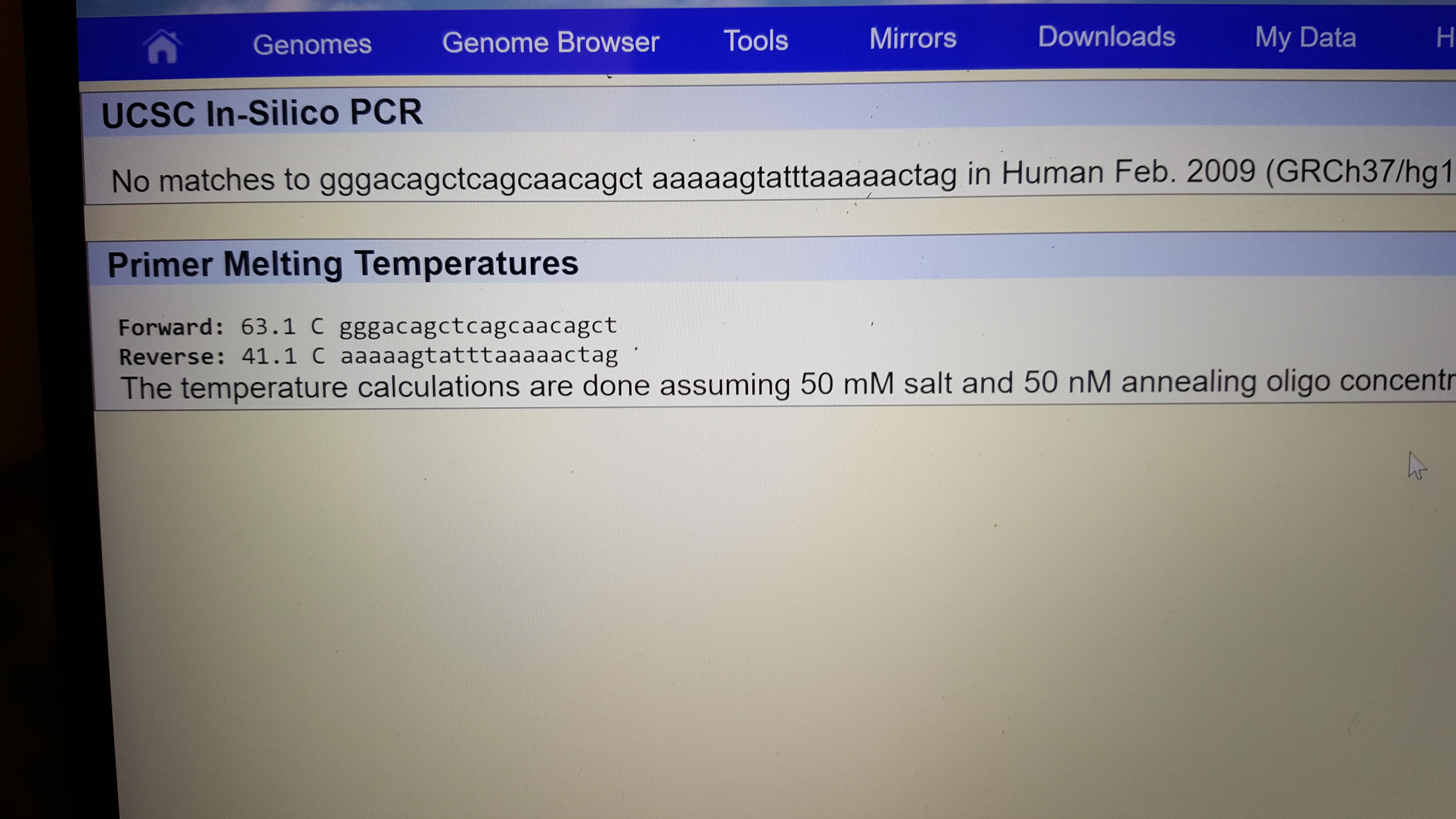Open the Genome Browser menu
The height and width of the screenshot is (819, 1456).
550,42
